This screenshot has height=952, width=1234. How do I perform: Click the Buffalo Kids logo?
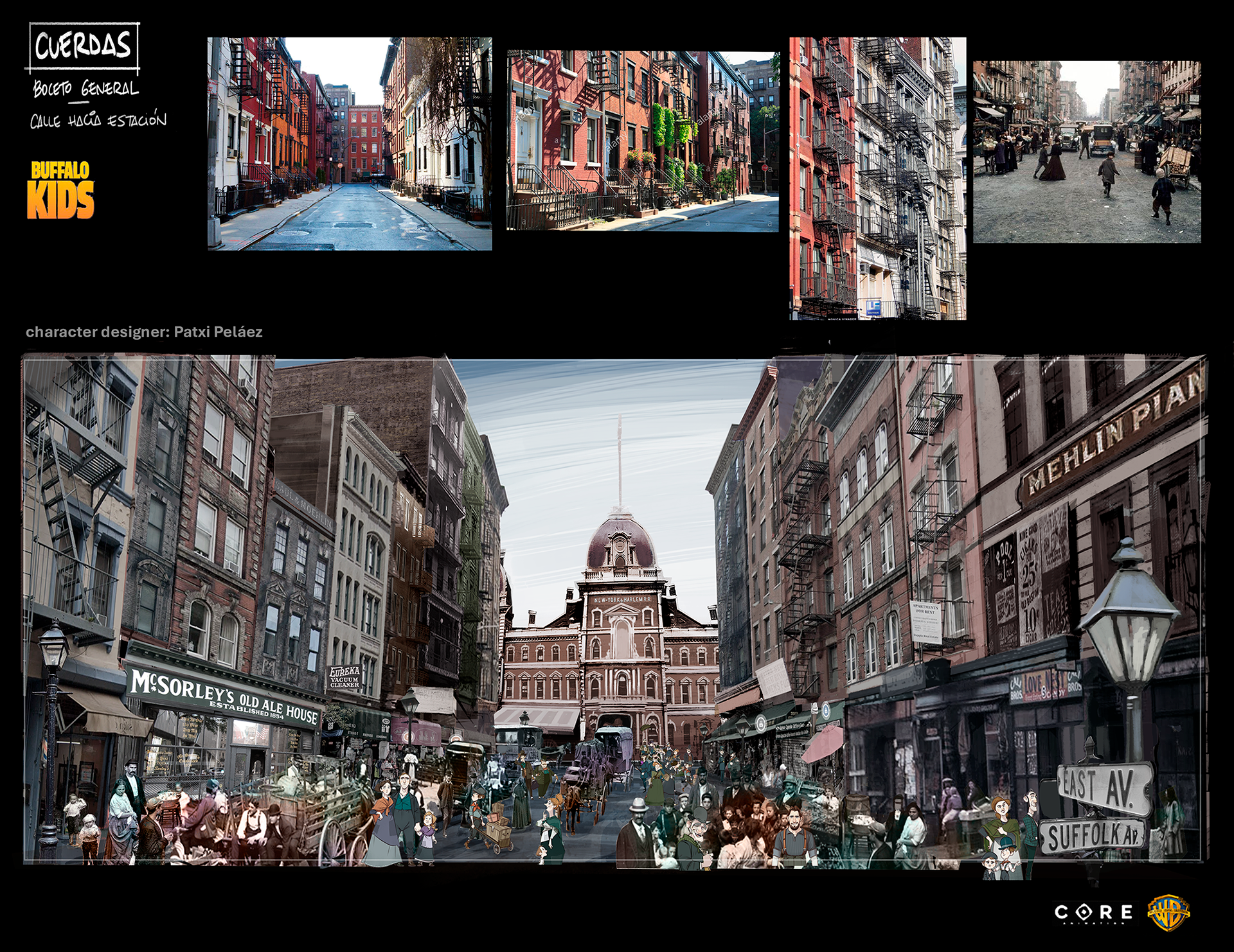[x=61, y=190]
